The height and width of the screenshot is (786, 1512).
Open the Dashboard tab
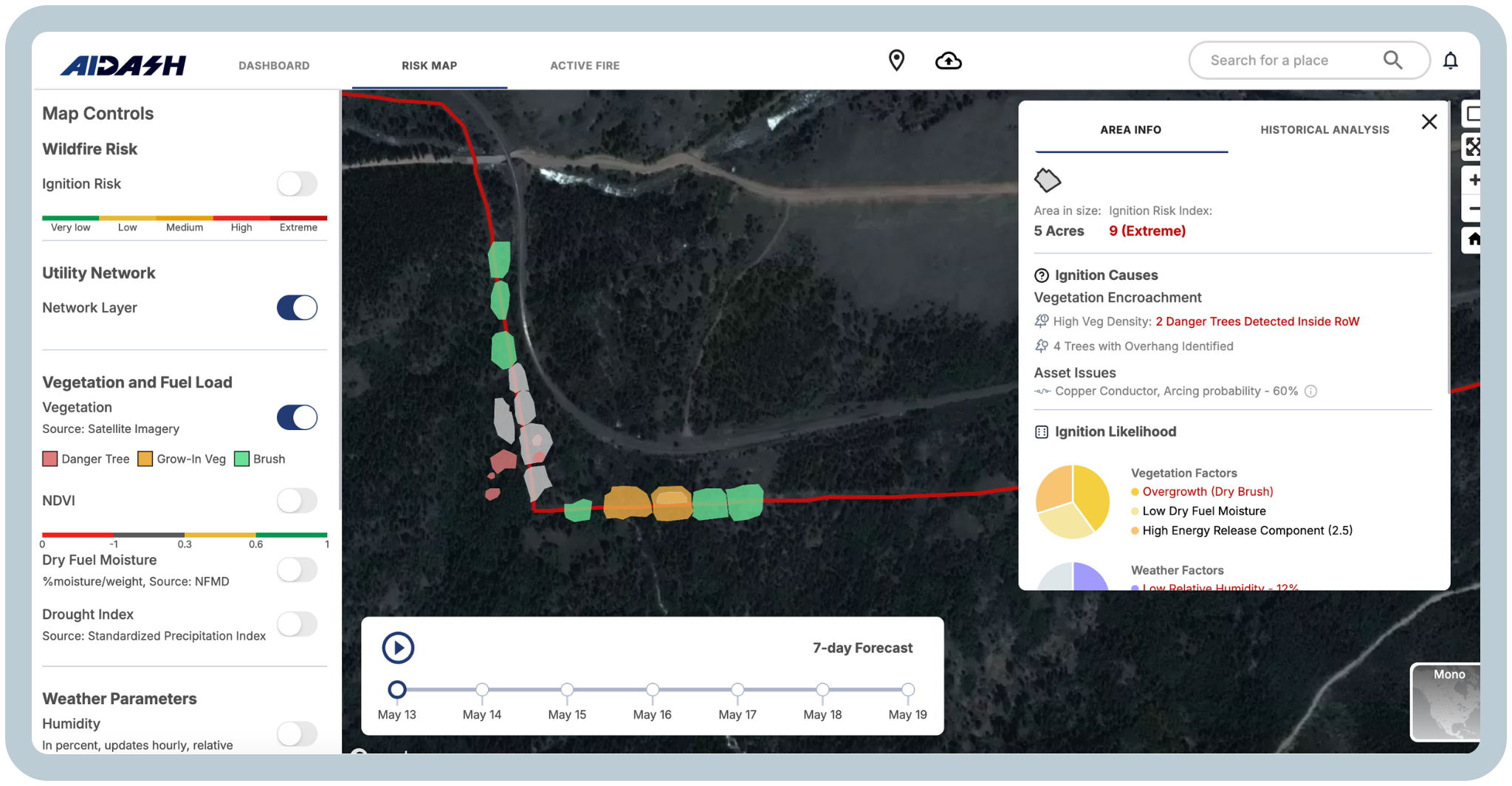pyautogui.click(x=274, y=66)
